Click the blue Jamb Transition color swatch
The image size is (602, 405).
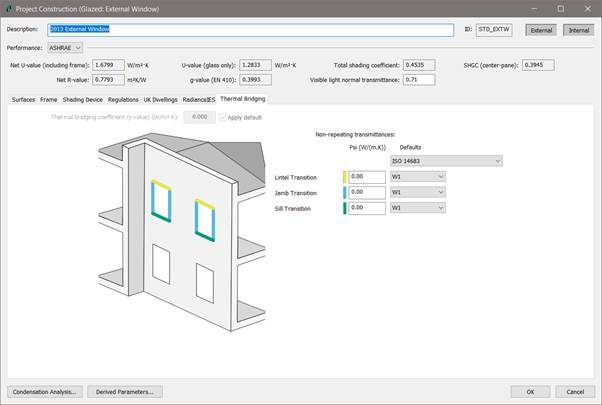tap(344, 192)
